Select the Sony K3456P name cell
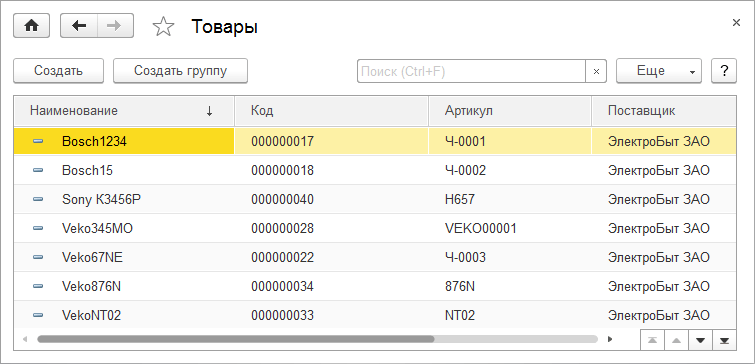Screen dimensions: 755x364 tap(124, 199)
